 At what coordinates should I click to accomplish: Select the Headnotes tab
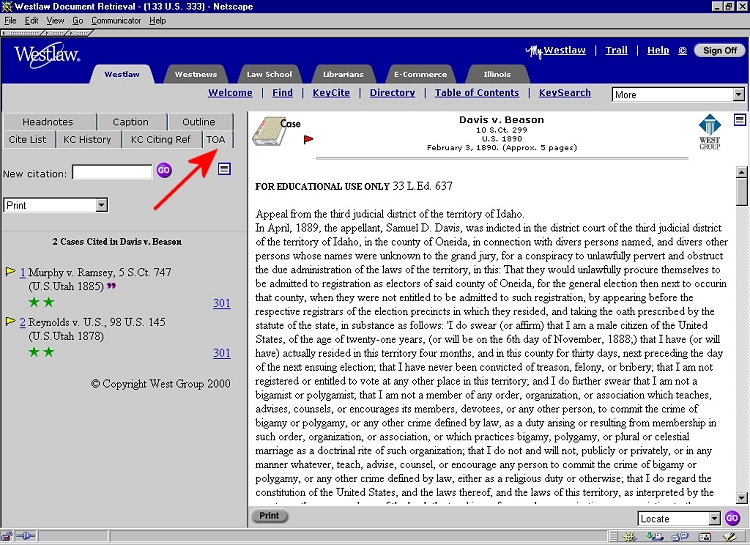click(x=48, y=122)
